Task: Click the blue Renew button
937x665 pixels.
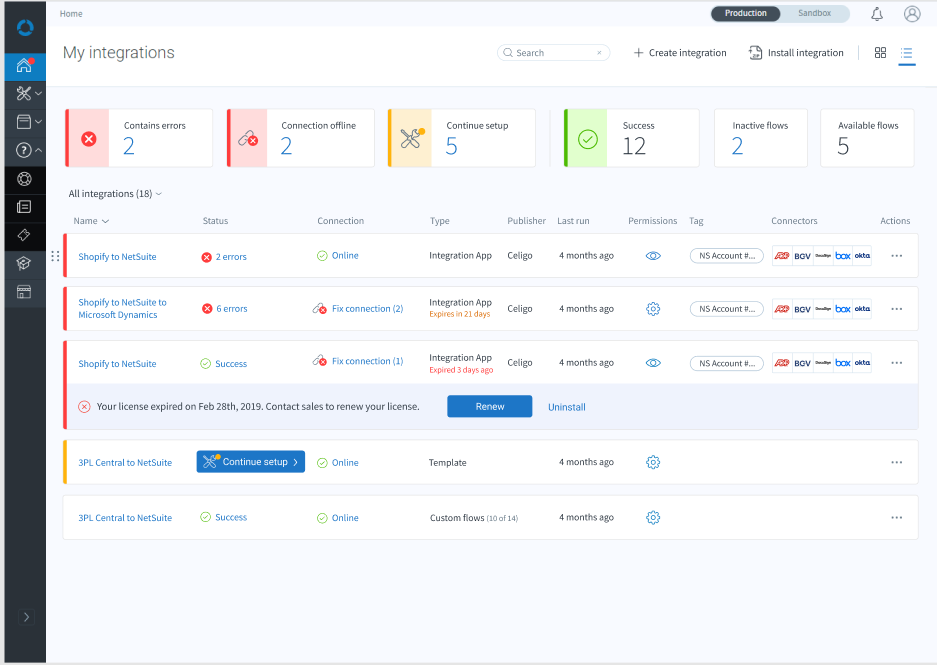Action: (x=489, y=407)
